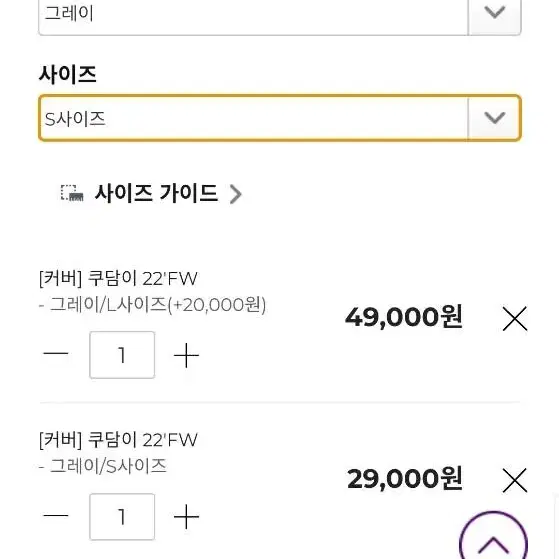Click the 29,000원 price text
The width and height of the screenshot is (559, 559).
405,478
